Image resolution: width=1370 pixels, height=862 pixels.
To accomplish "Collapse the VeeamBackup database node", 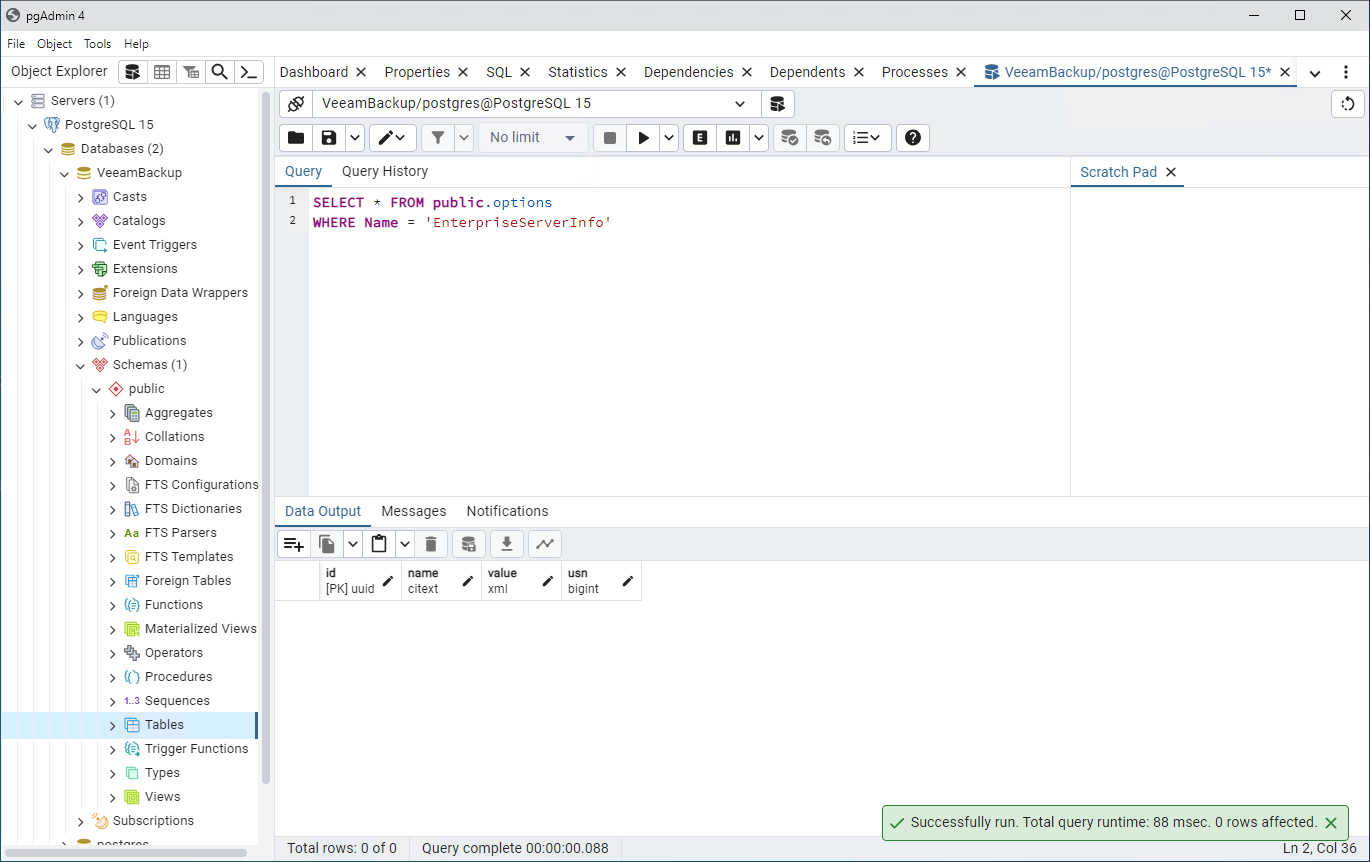I will 65,173.
